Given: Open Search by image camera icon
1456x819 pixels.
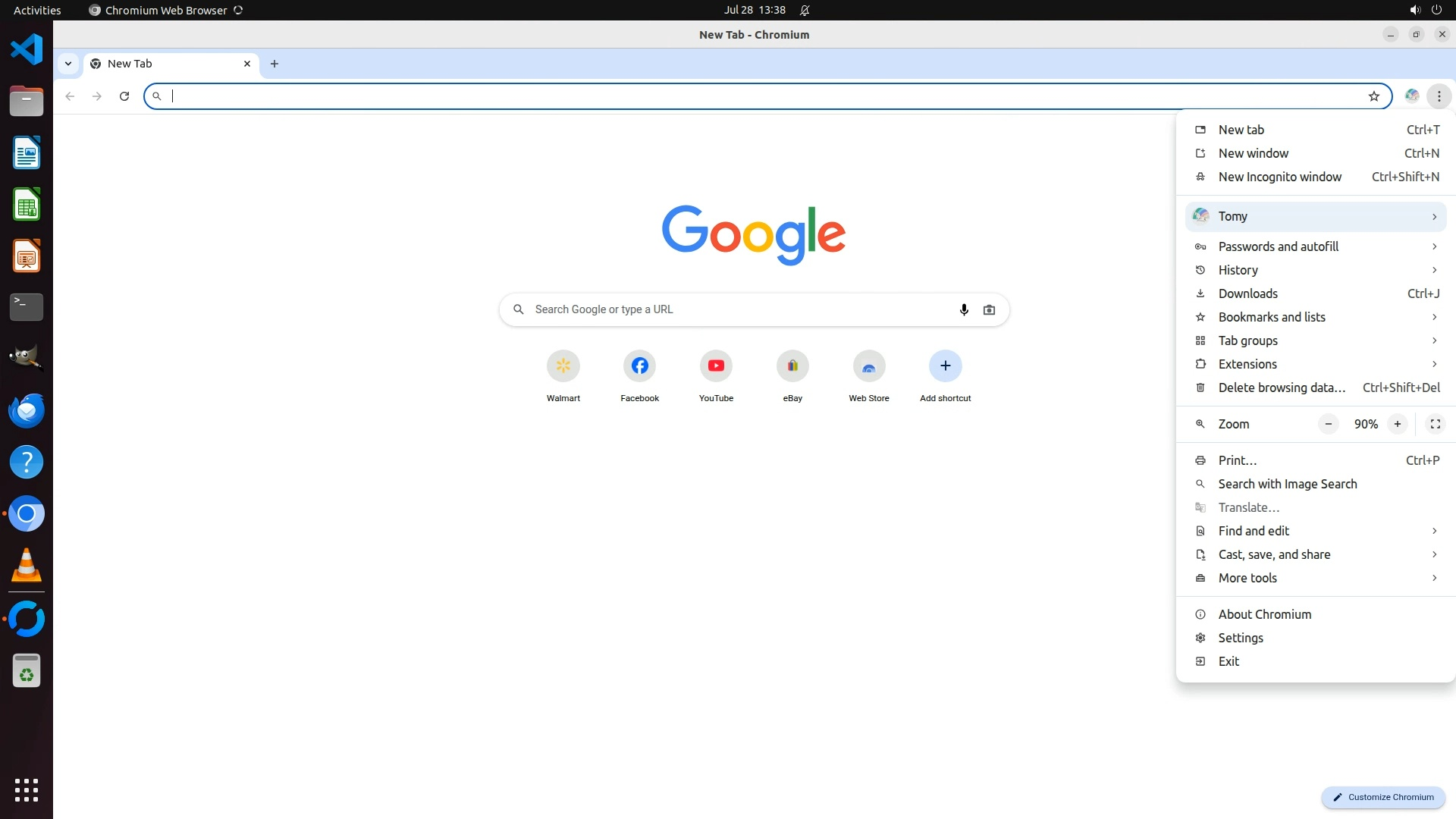Looking at the screenshot, I should coord(989,309).
